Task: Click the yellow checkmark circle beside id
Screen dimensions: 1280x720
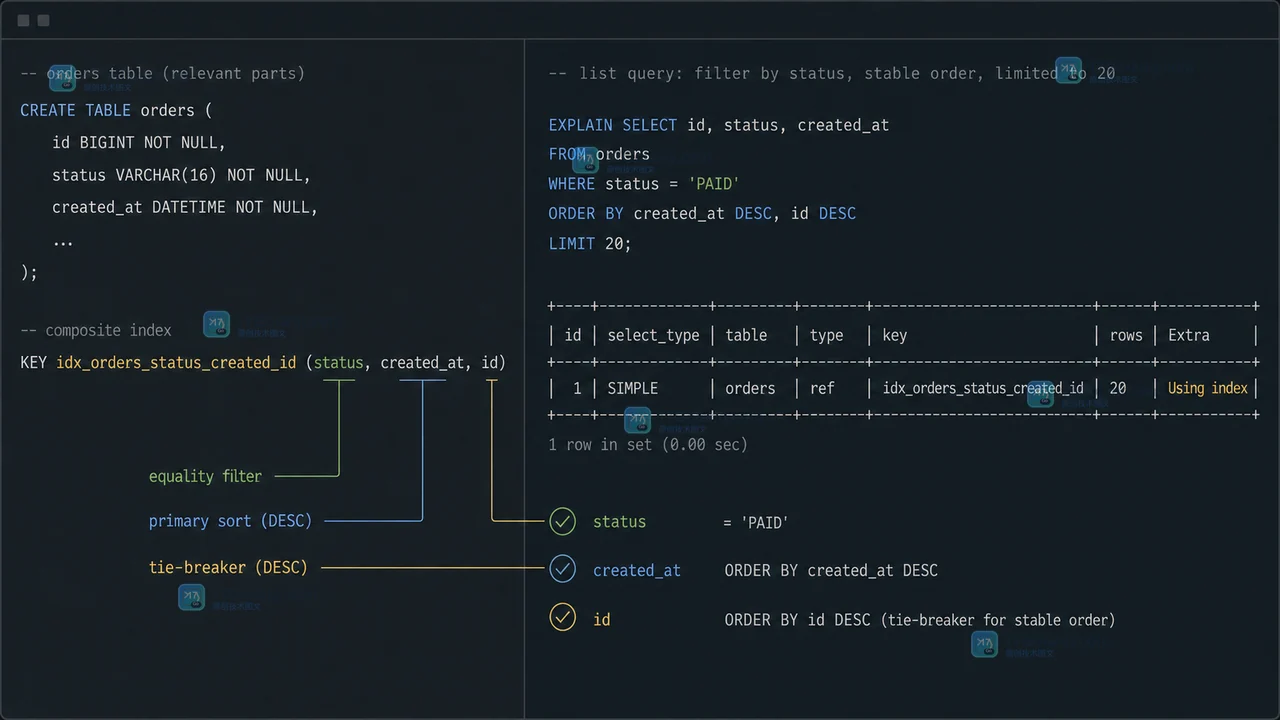Action: click(x=563, y=618)
